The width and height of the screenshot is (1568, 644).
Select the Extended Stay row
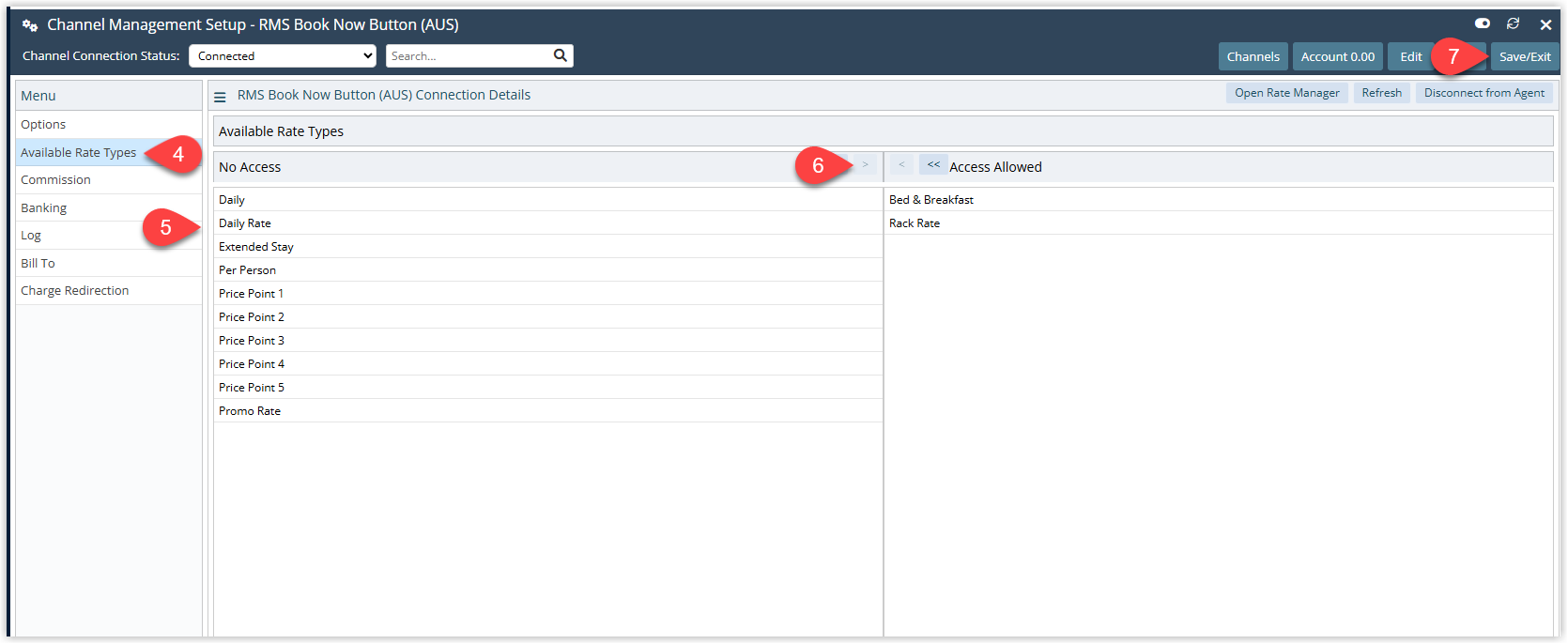tap(548, 246)
